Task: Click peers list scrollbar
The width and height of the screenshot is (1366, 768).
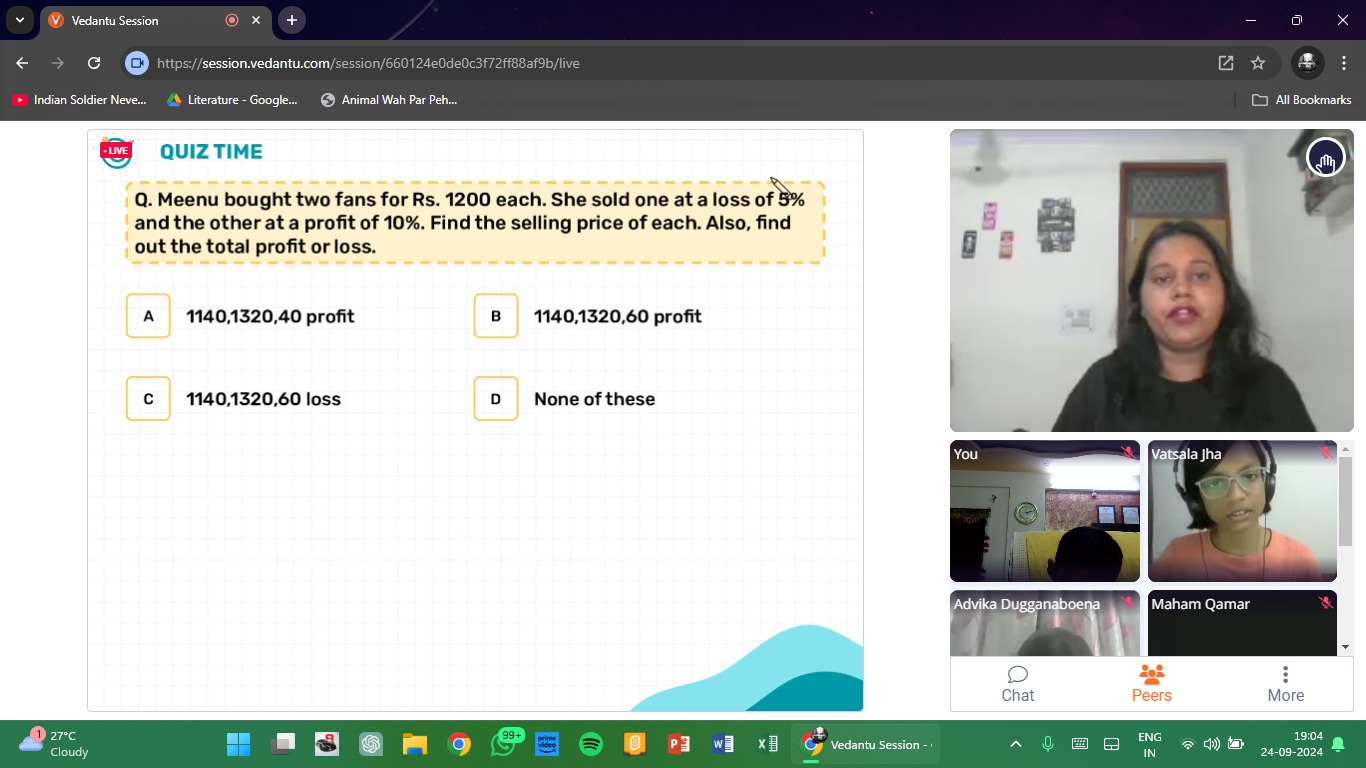Action: click(x=1345, y=502)
